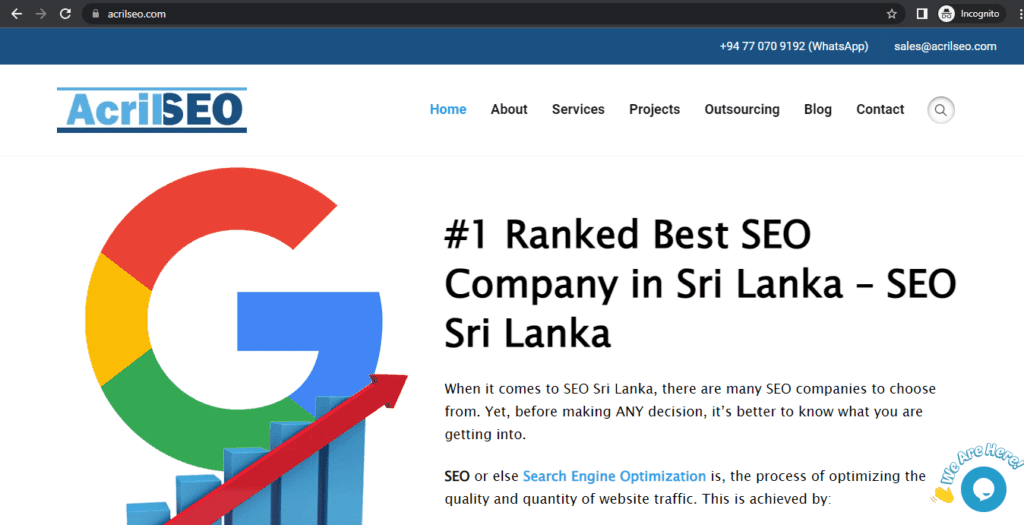Open the About menu item
The image size is (1024, 525).
click(509, 109)
